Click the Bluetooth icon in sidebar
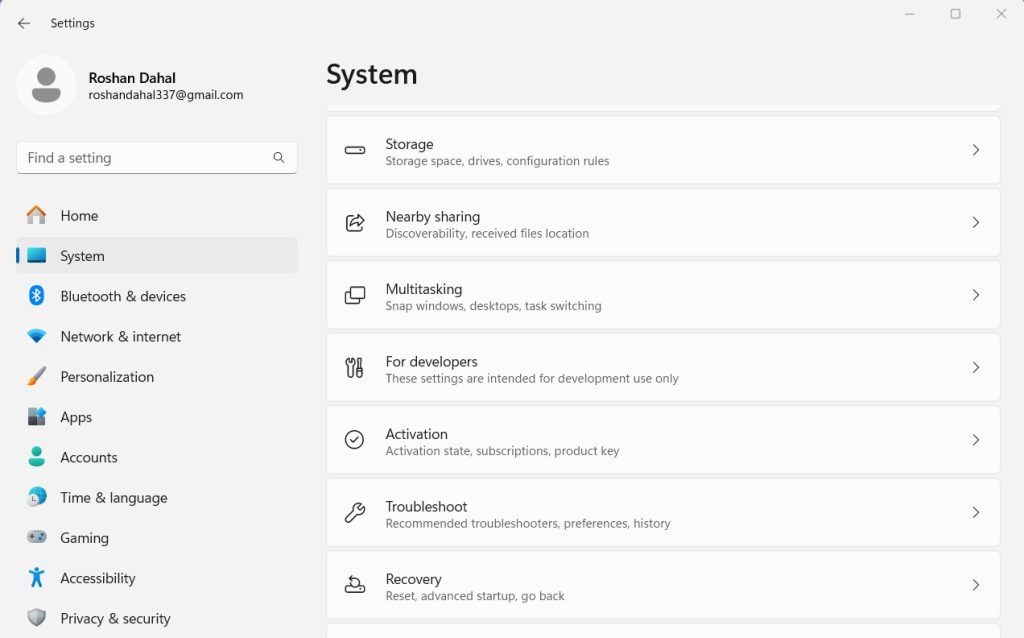This screenshot has width=1024, height=638. coord(37,296)
